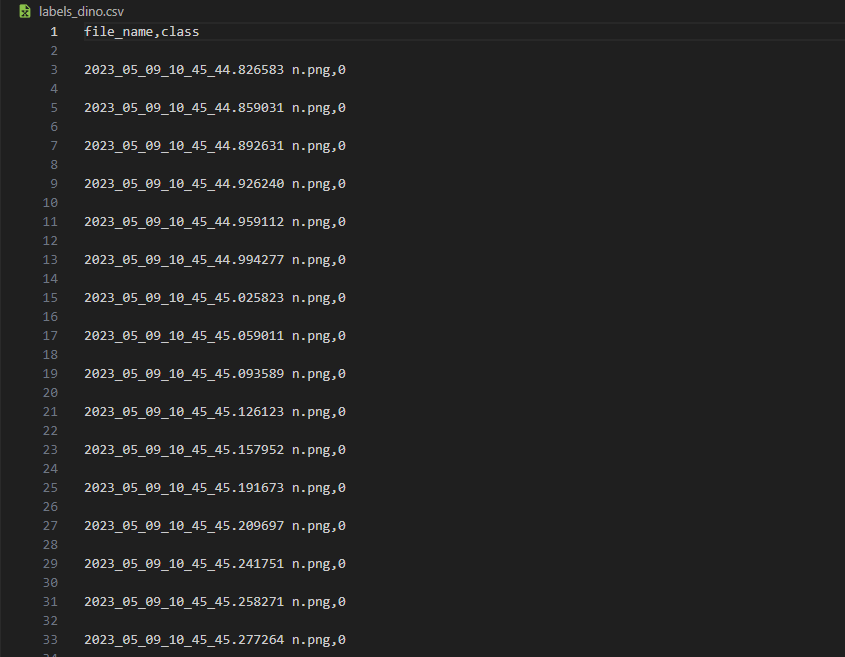Click the row containing 44.959112 n.png
Image resolution: width=845 pixels, height=657 pixels.
coord(215,222)
